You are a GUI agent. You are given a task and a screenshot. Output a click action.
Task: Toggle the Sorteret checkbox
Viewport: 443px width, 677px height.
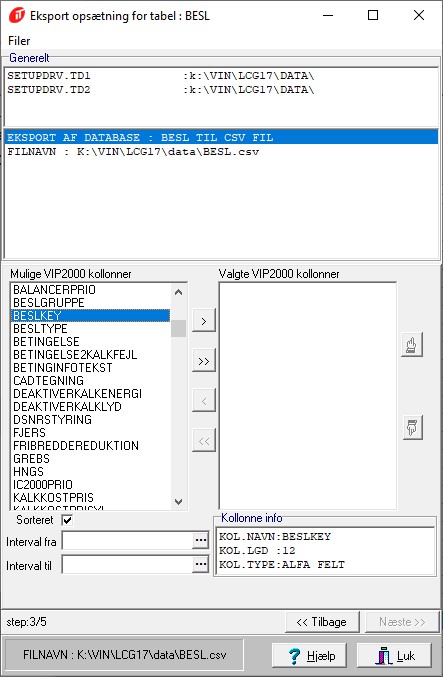click(x=67, y=520)
